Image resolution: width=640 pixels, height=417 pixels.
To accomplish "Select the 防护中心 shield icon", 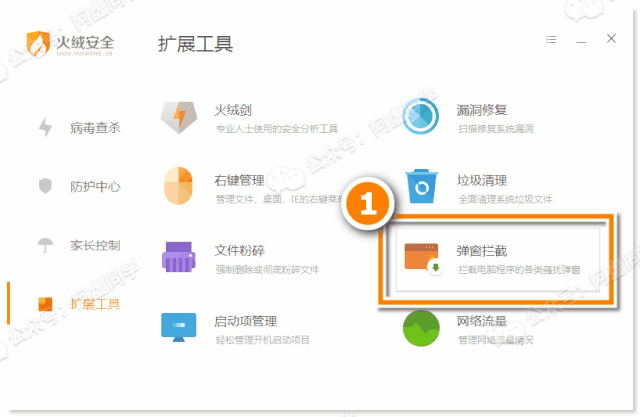I will click(x=45, y=186).
